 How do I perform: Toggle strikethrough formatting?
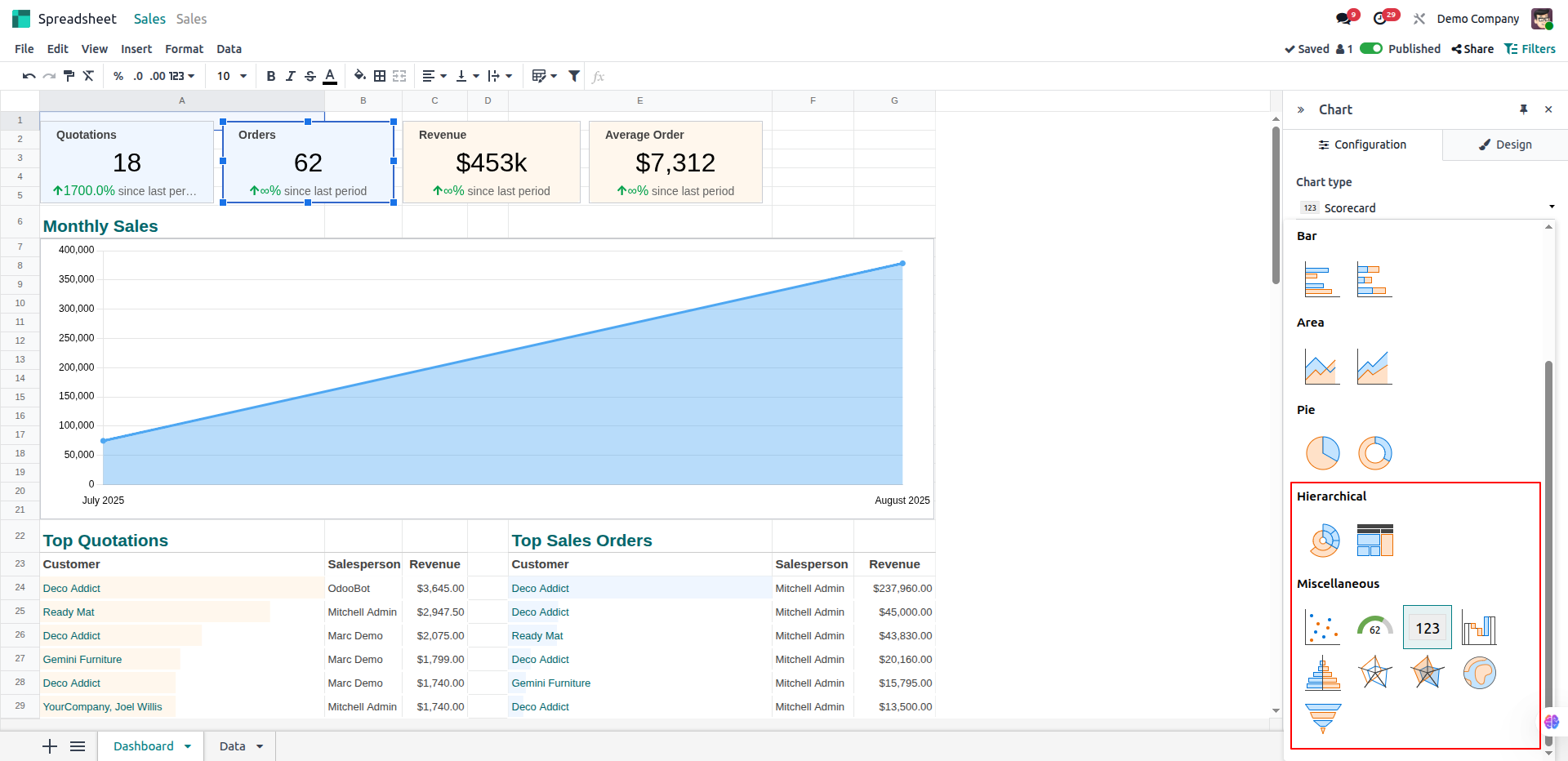(310, 76)
